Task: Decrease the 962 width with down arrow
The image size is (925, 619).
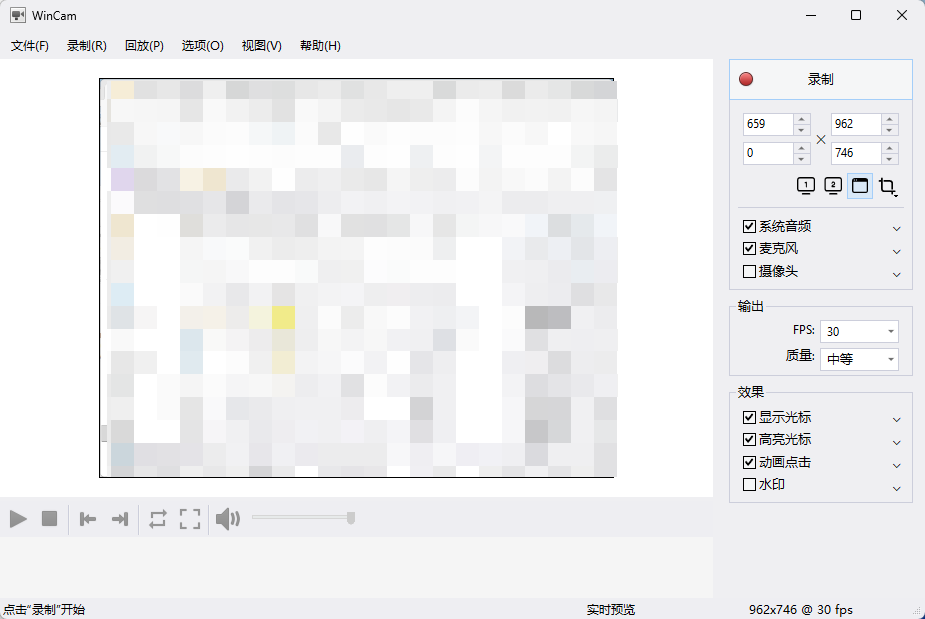Action: point(890,130)
